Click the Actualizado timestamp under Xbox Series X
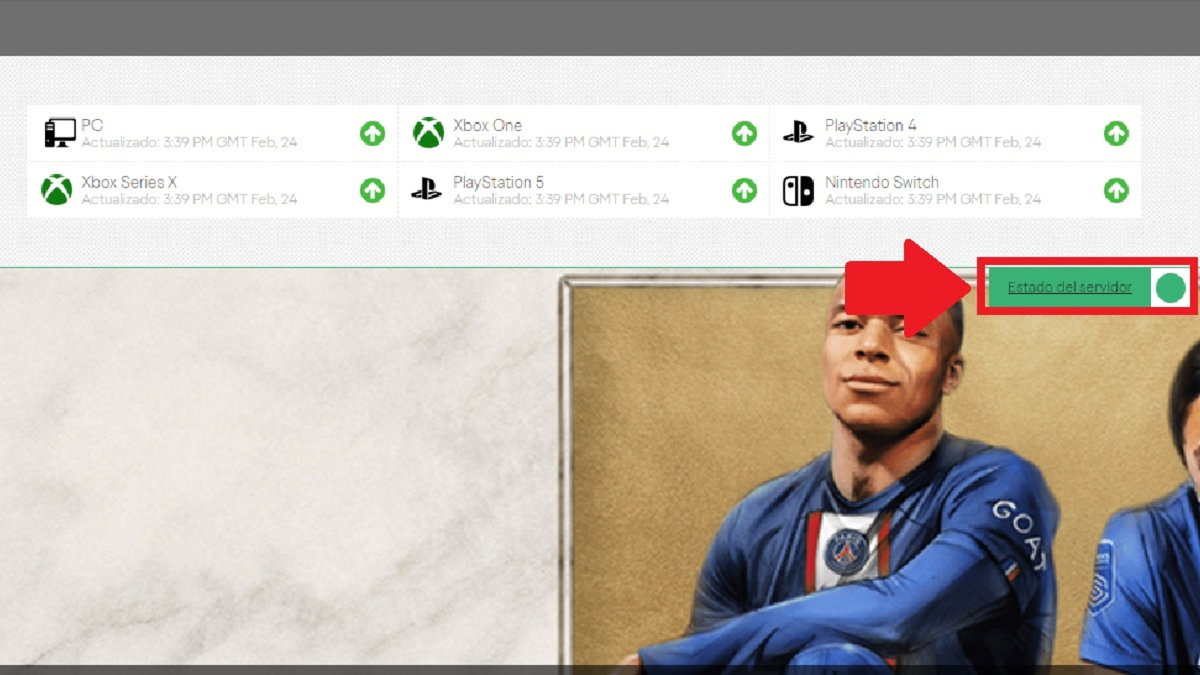 point(189,199)
